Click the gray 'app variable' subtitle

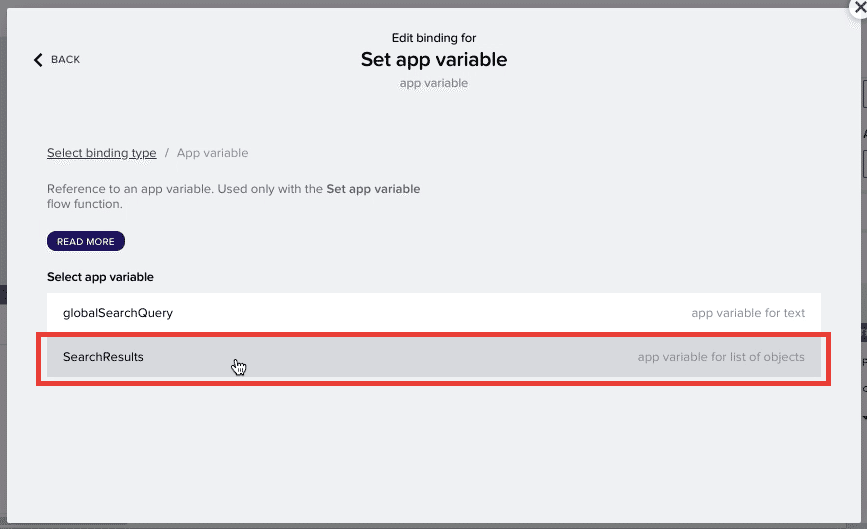pos(434,83)
